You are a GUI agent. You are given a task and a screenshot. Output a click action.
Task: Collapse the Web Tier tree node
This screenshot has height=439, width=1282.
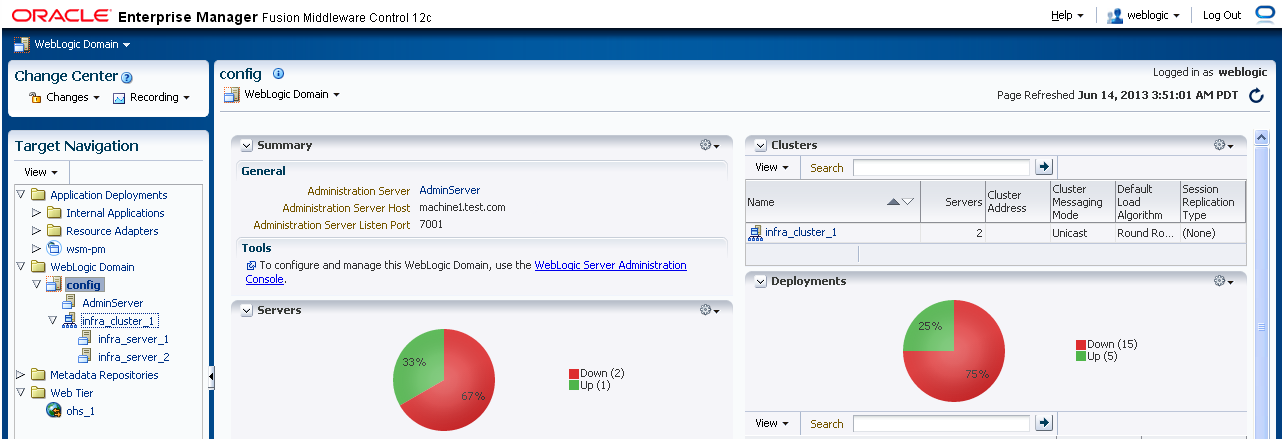click(21, 393)
